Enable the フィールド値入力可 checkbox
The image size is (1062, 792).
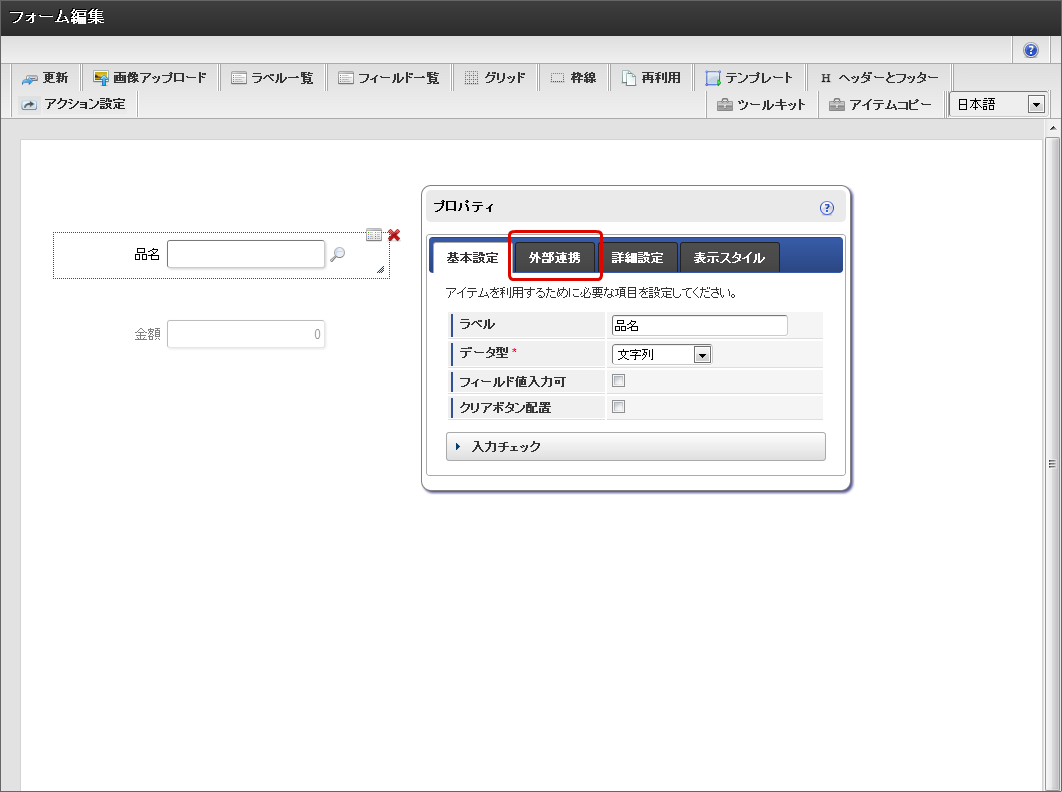pos(618,381)
